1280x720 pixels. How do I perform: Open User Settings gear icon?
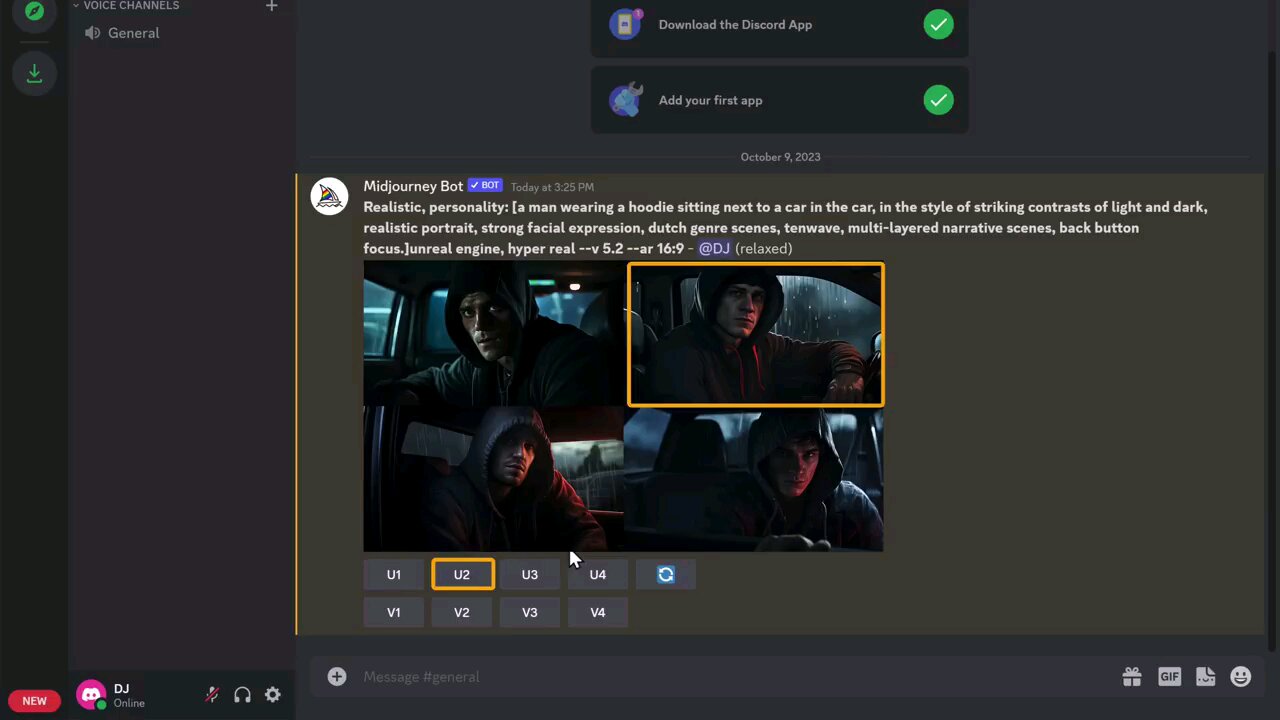[273, 695]
